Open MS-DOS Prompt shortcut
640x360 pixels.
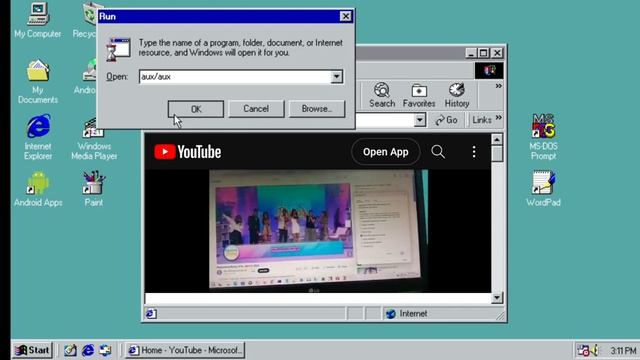click(543, 137)
